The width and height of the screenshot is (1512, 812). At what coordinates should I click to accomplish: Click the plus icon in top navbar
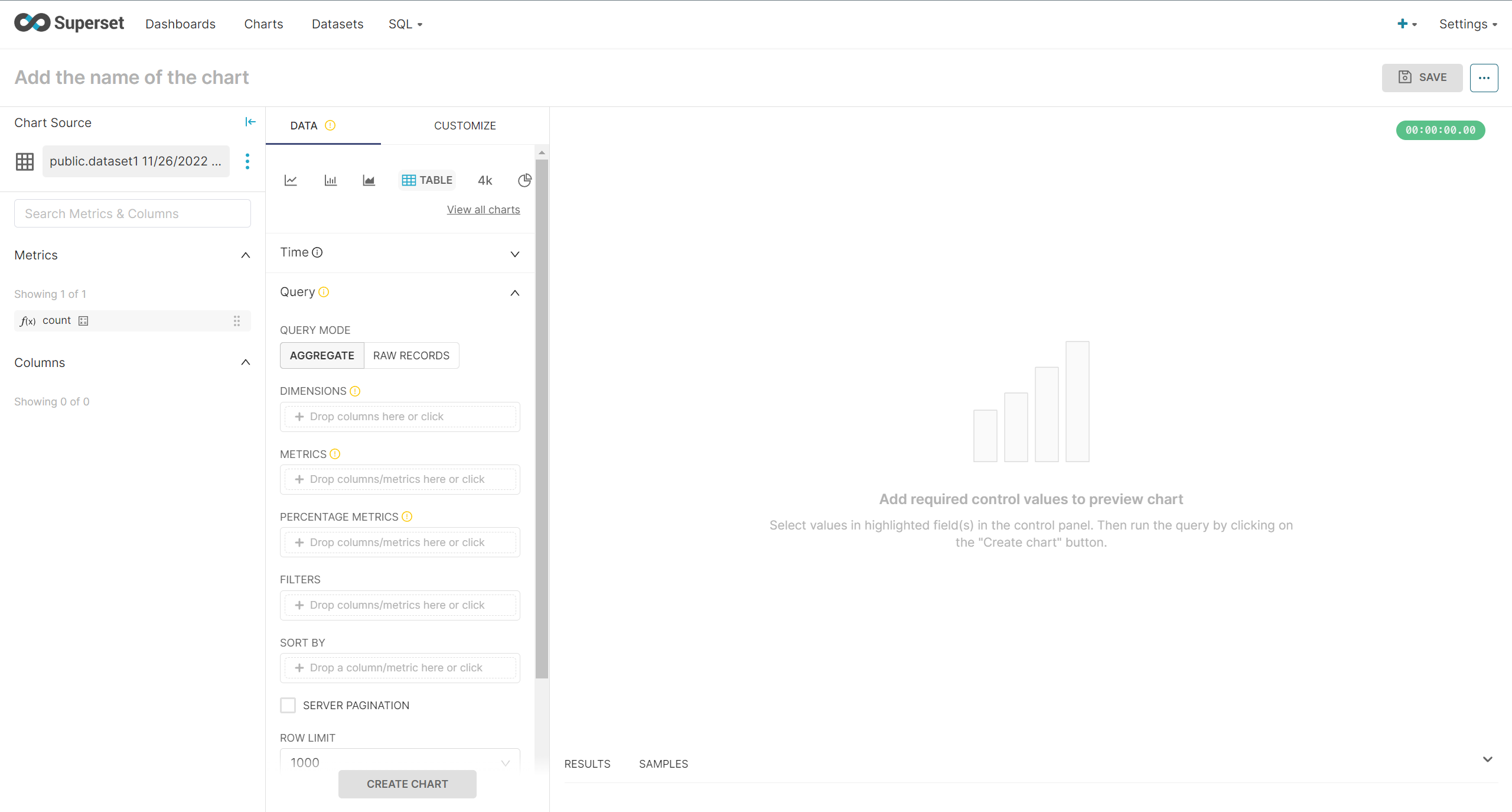pyautogui.click(x=1403, y=24)
